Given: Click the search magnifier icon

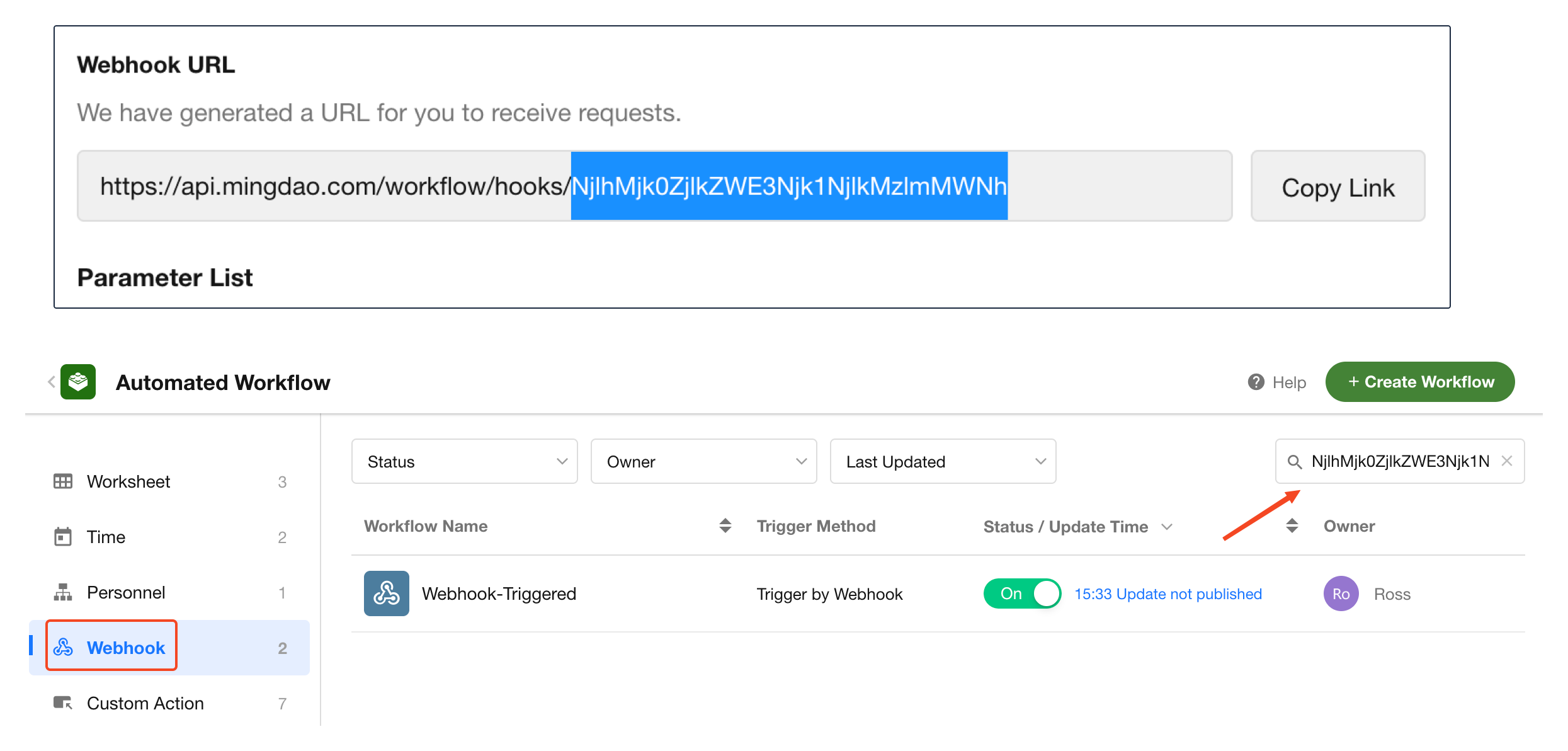Looking at the screenshot, I should pyautogui.click(x=1294, y=462).
